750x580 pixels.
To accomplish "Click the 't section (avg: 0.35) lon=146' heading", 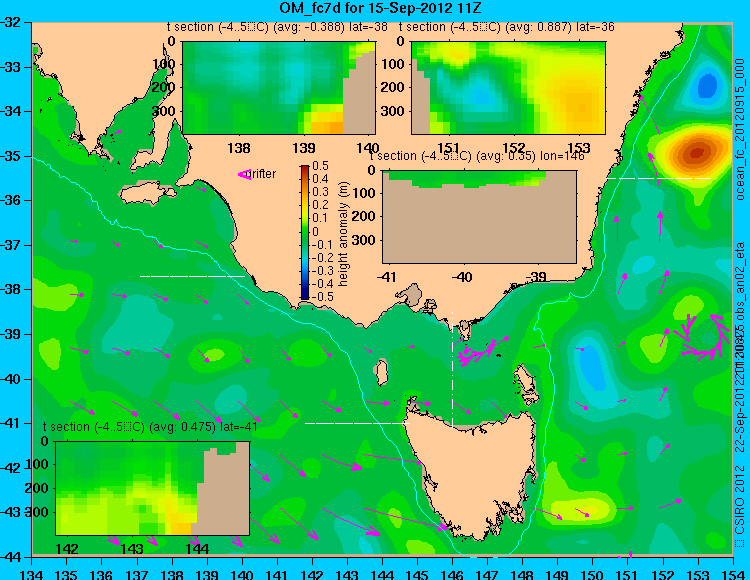I will [477, 156].
